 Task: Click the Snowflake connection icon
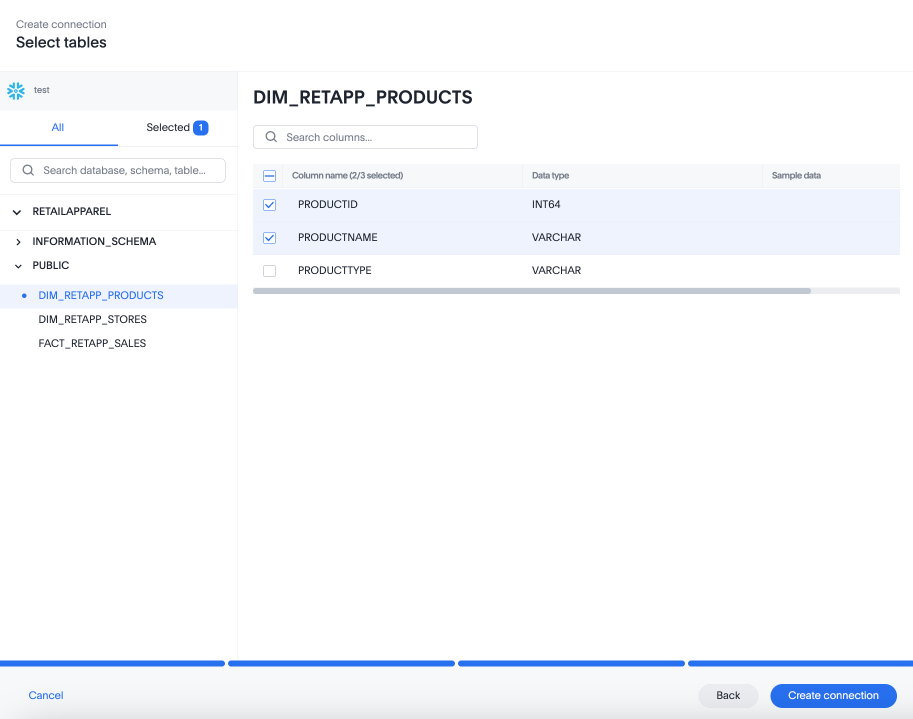tap(15, 91)
